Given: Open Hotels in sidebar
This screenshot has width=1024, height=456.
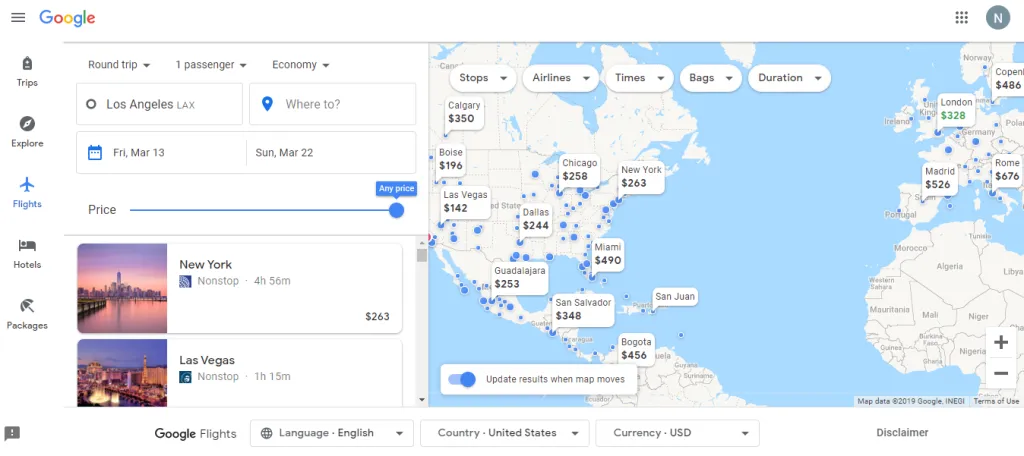Looking at the screenshot, I should [x=27, y=254].
